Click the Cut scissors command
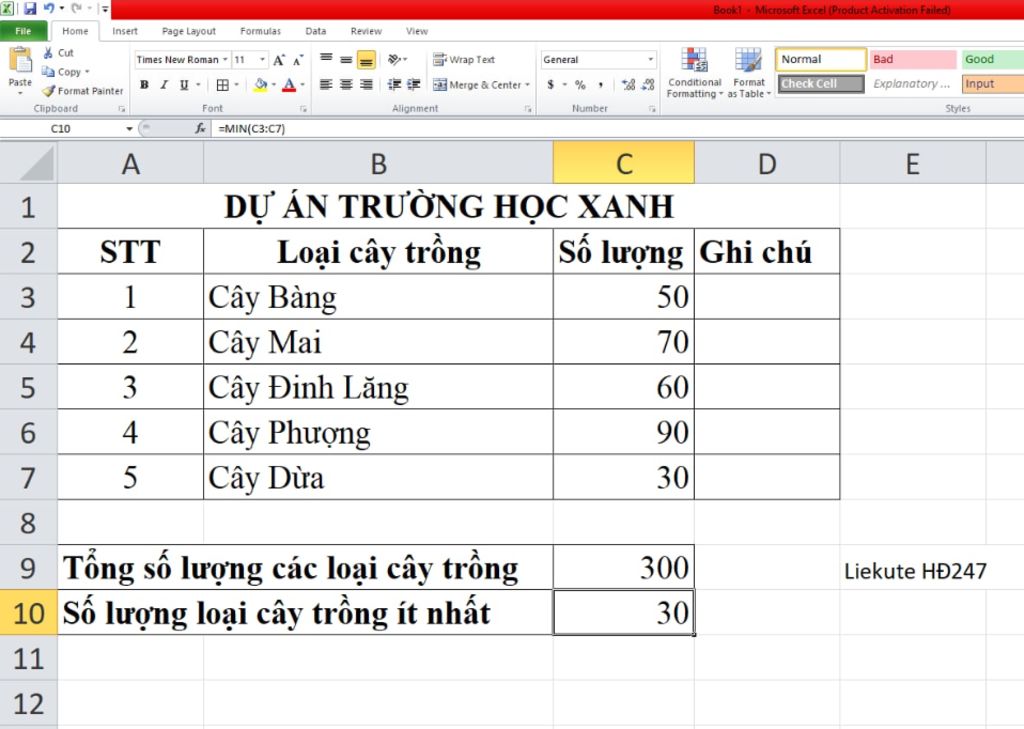Viewport: 1024px width, 729px height. tap(59, 53)
